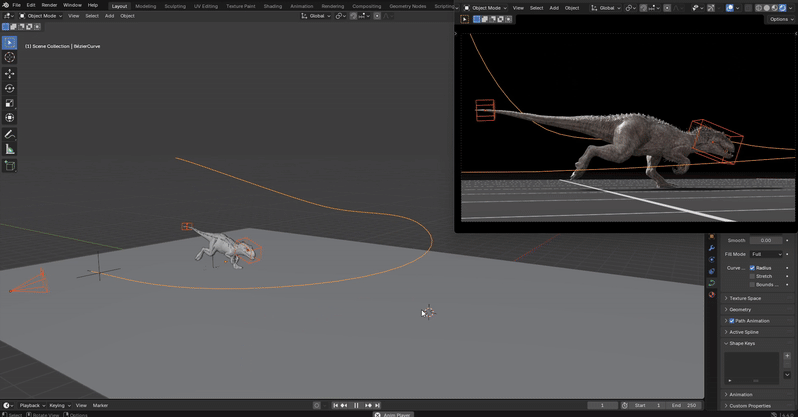The image size is (798, 417).
Task: Toggle snapping in left viewport header
Action: pos(353,16)
